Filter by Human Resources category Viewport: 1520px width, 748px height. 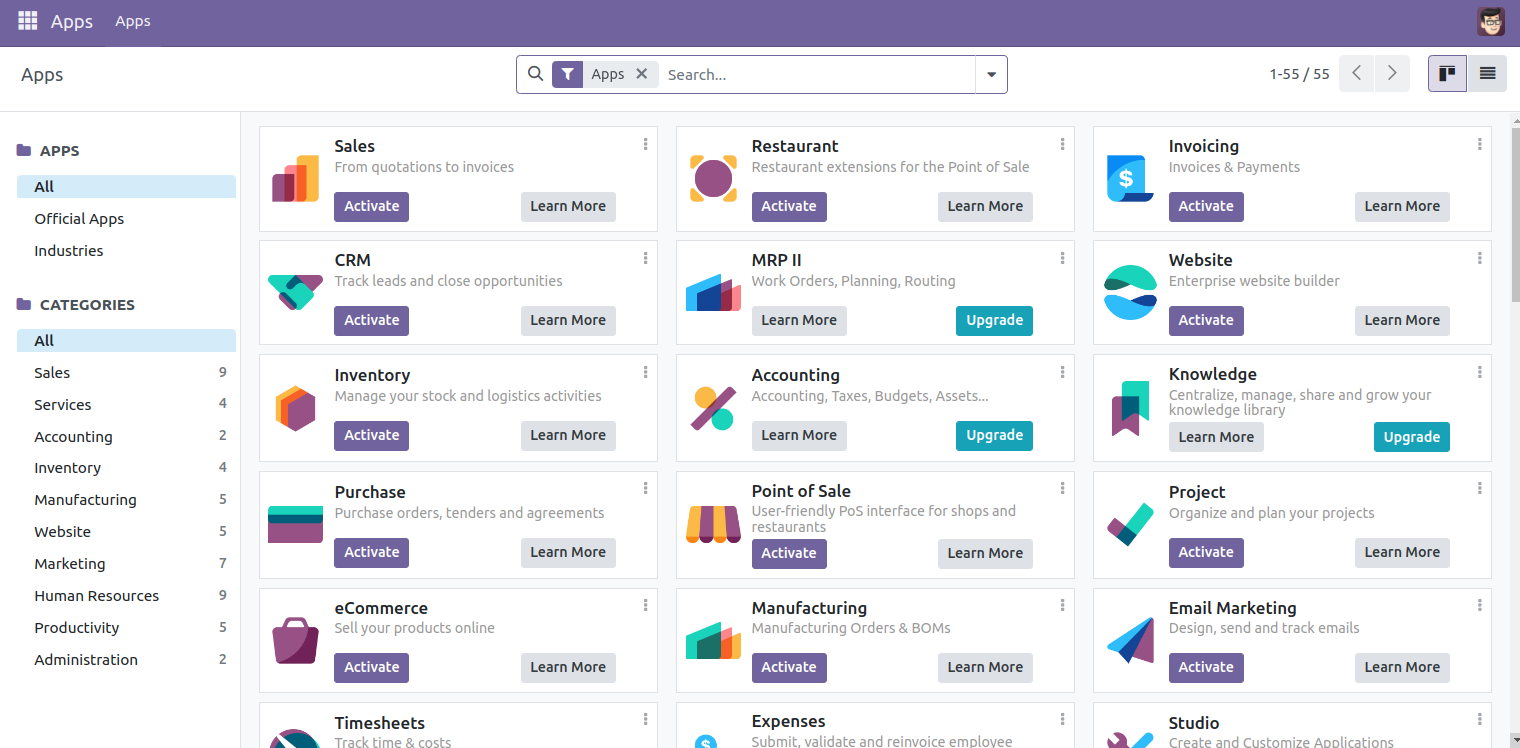[96, 596]
